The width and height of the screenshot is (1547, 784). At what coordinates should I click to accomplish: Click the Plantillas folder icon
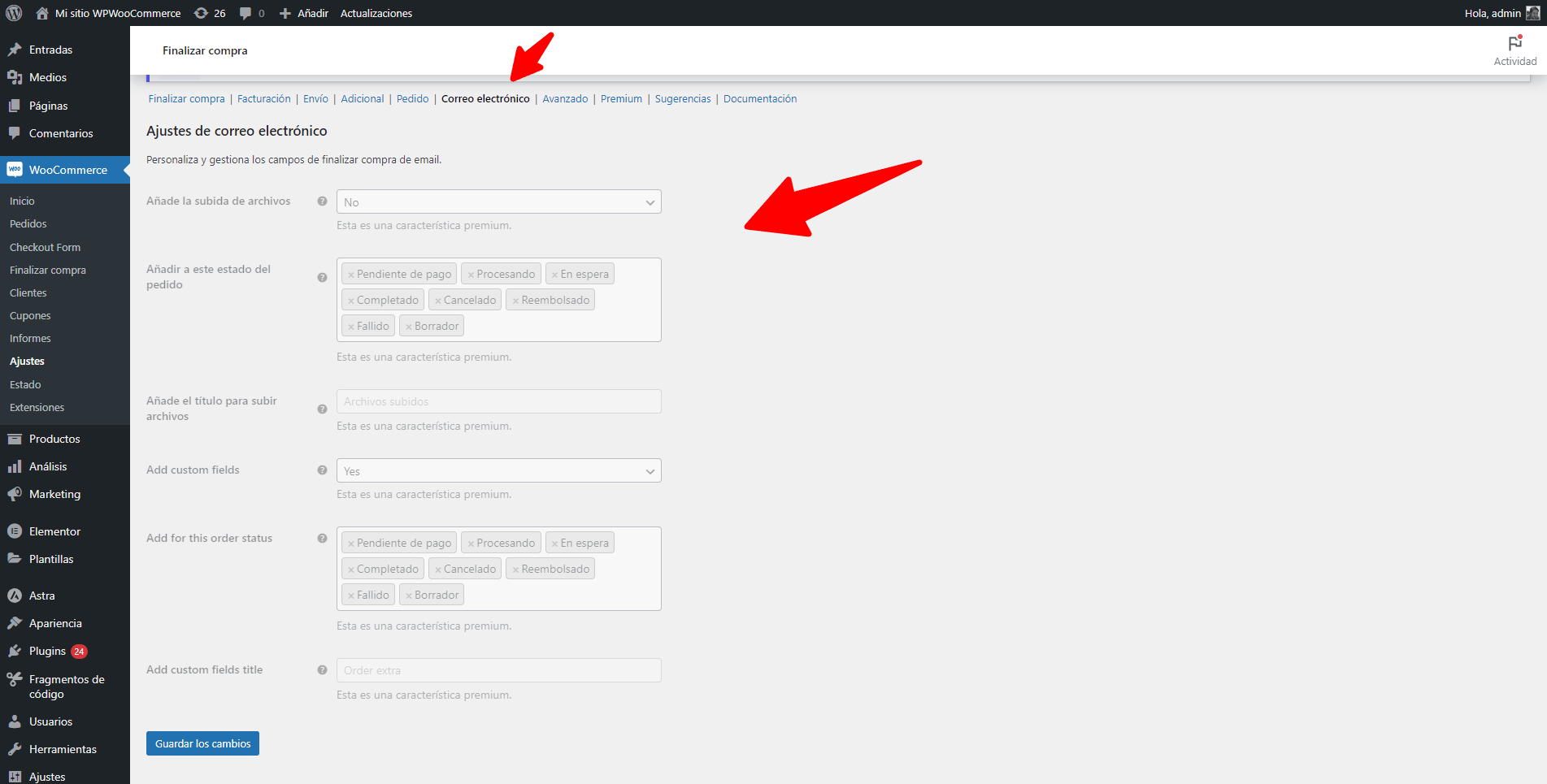15,559
